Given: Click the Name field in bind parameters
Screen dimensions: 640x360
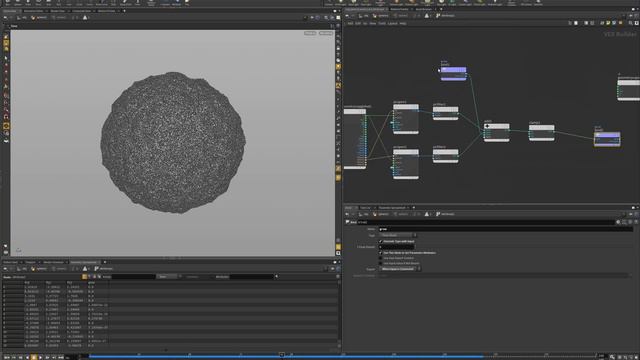Looking at the screenshot, I should pos(506,229).
